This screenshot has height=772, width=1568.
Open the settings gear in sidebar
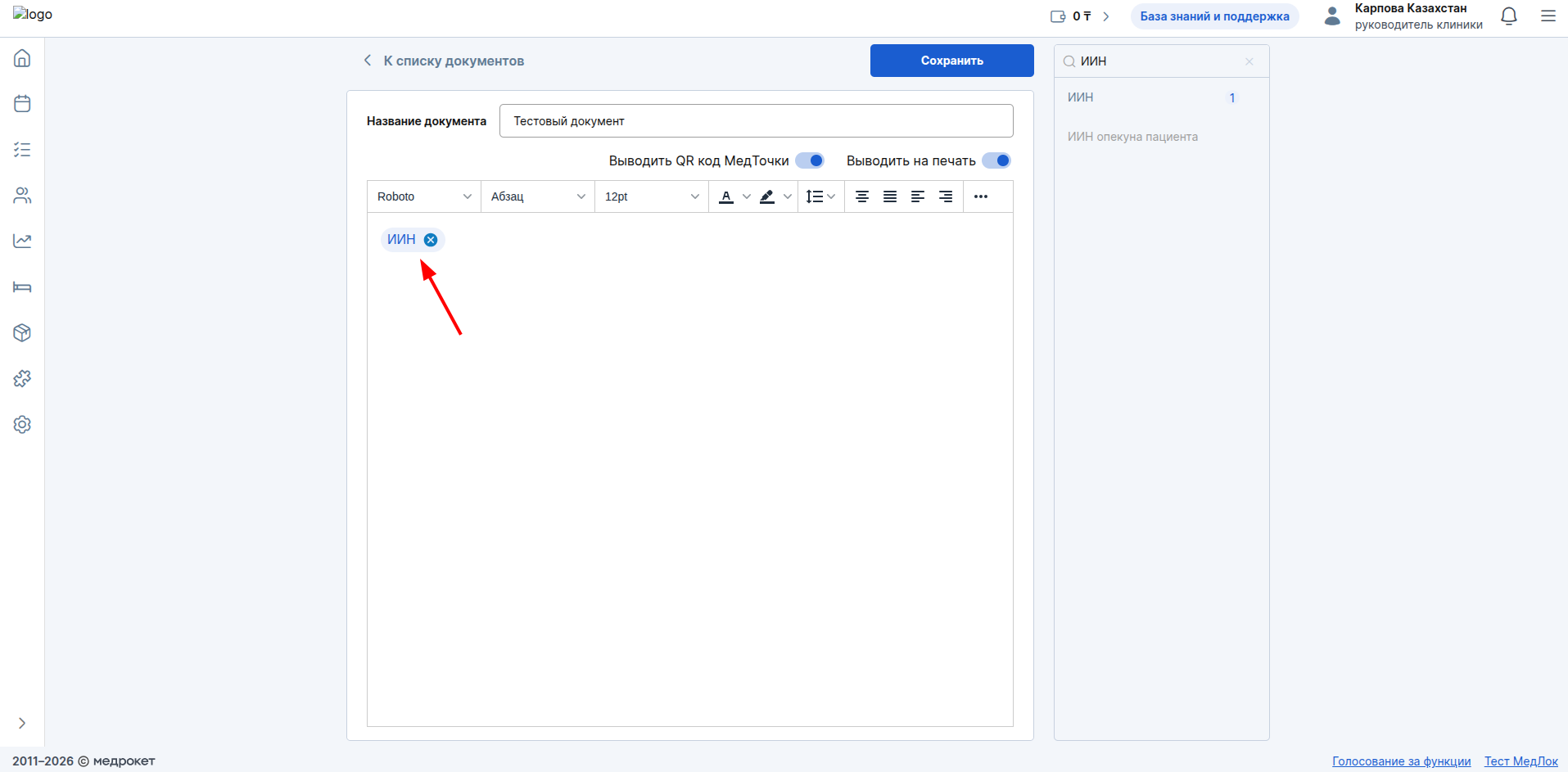coord(22,425)
